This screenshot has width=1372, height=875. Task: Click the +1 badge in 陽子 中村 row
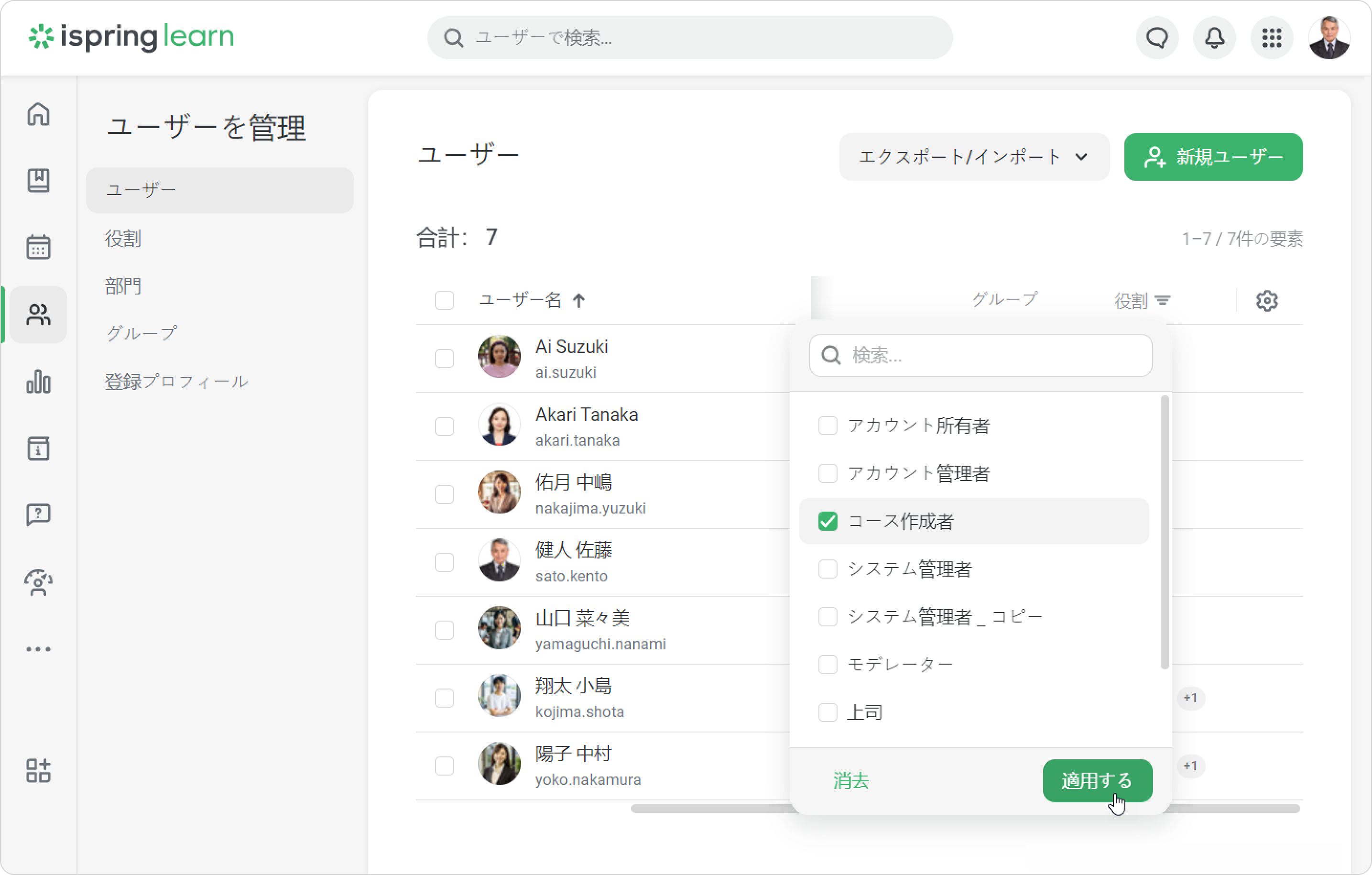click(1190, 766)
